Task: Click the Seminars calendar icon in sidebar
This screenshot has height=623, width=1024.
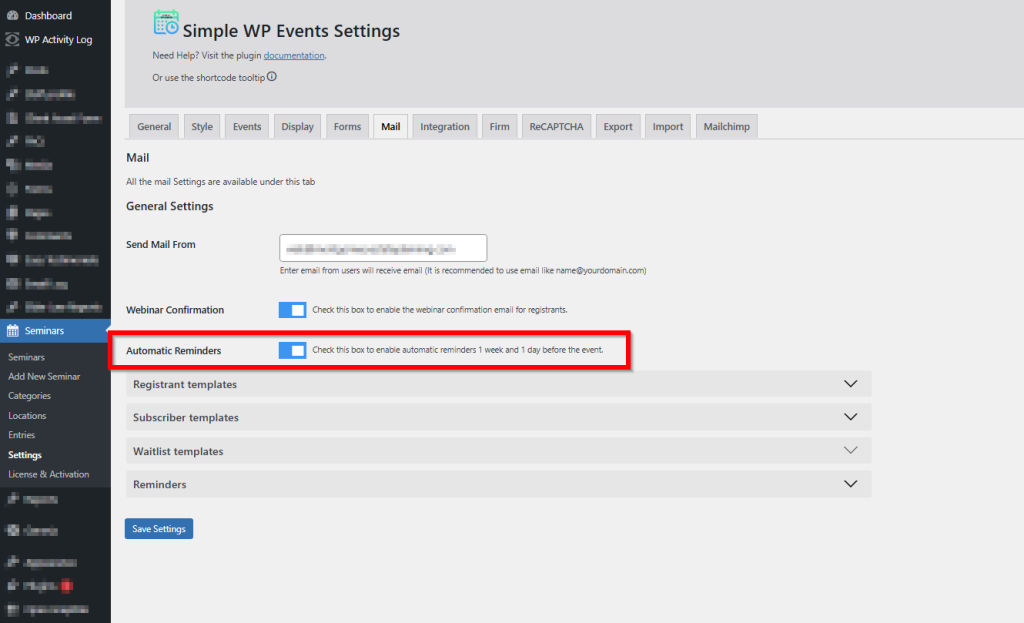Action: (12, 331)
